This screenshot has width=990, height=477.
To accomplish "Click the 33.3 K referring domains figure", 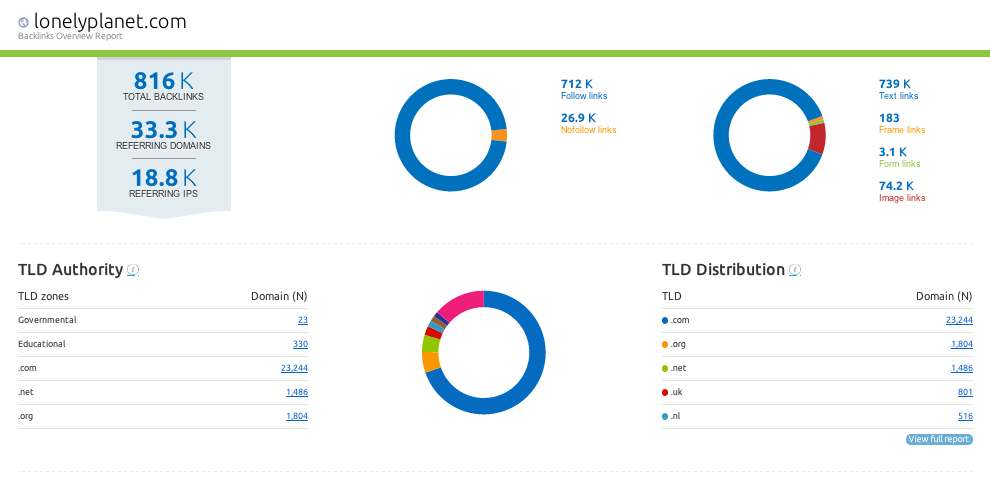I will click(x=164, y=130).
